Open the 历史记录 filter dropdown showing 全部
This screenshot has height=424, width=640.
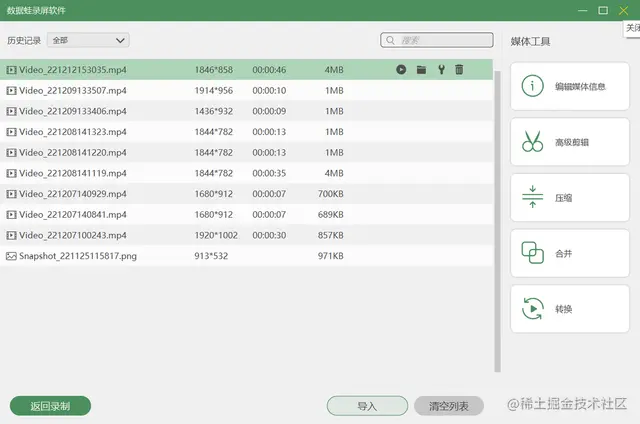click(x=88, y=40)
